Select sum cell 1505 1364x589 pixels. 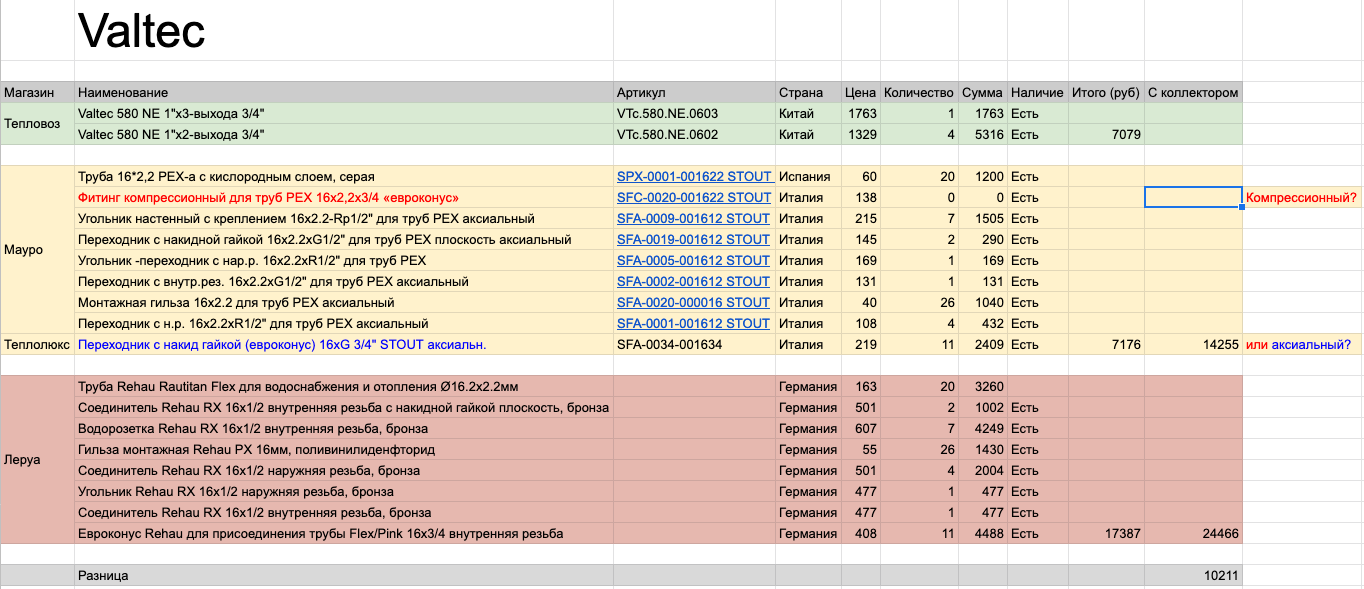pos(983,218)
